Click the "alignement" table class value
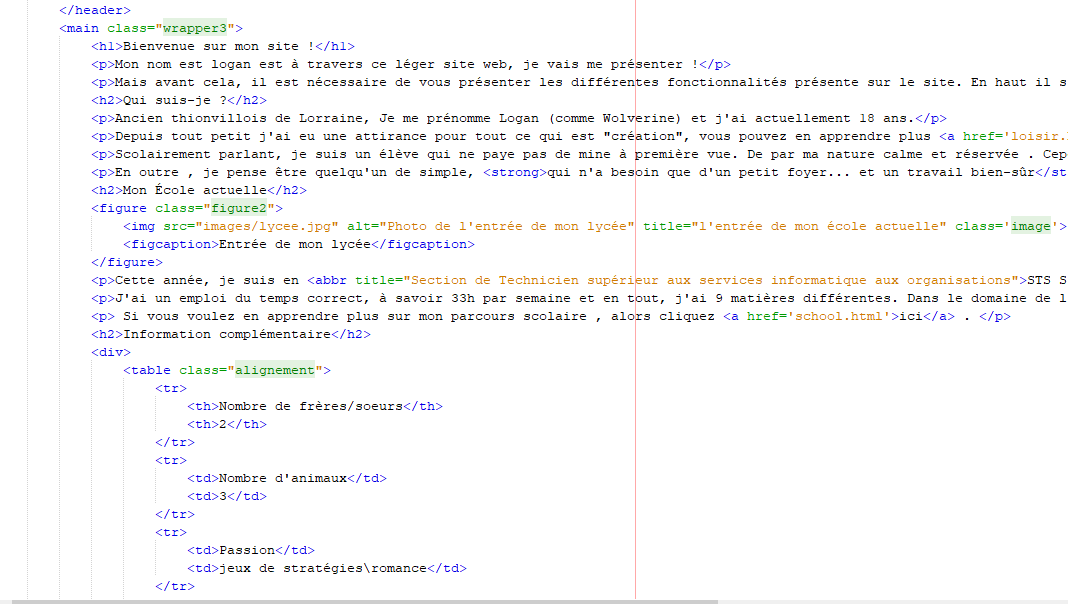The width and height of the screenshot is (1068, 604). 274,370
